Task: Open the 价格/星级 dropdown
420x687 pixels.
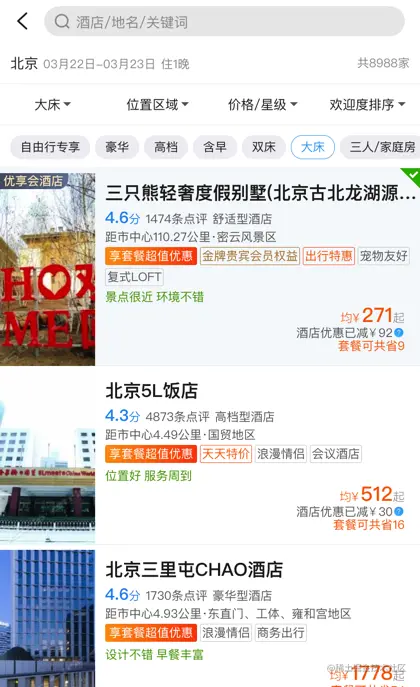Action: [x=262, y=104]
